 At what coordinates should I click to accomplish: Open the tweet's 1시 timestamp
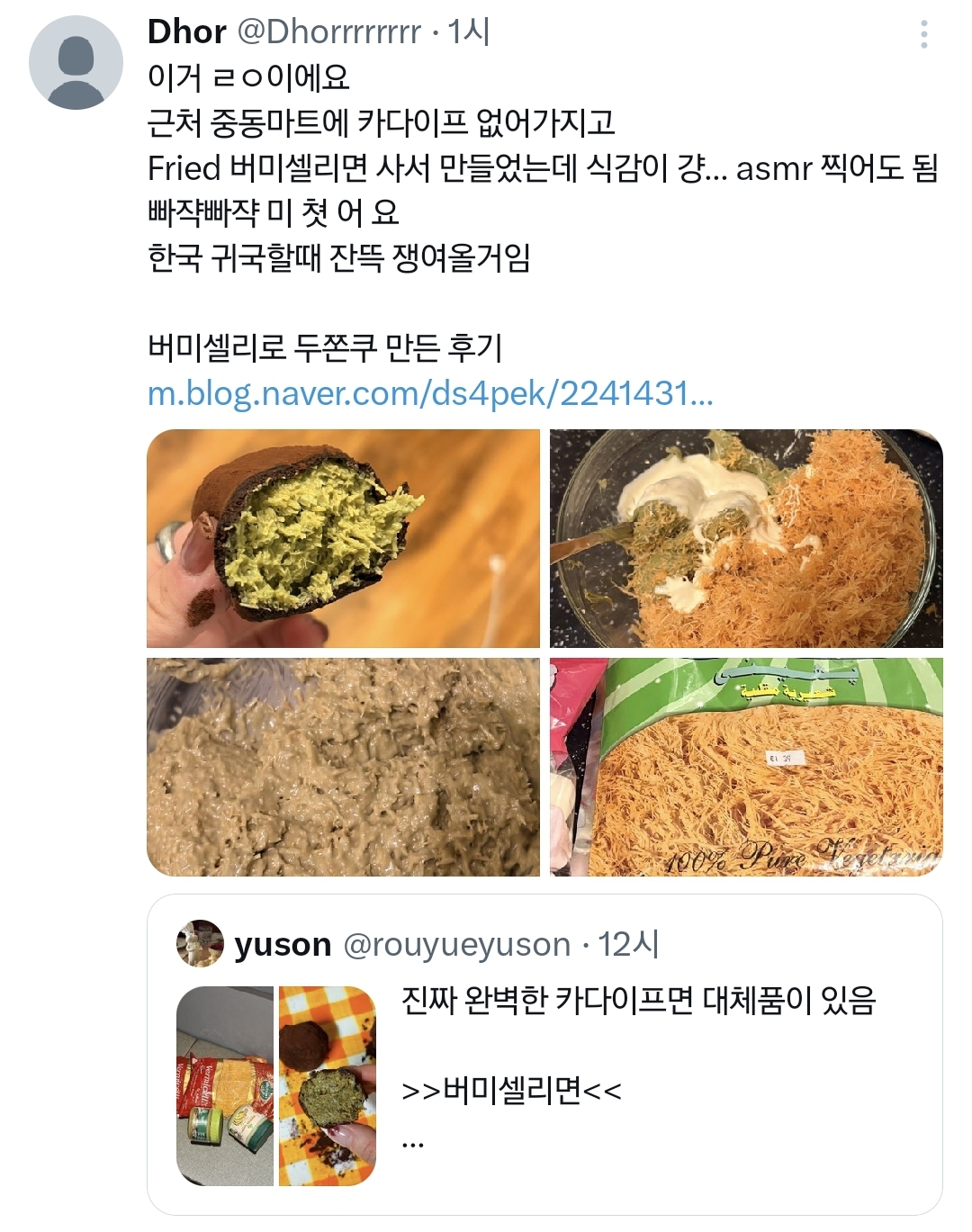click(468, 31)
